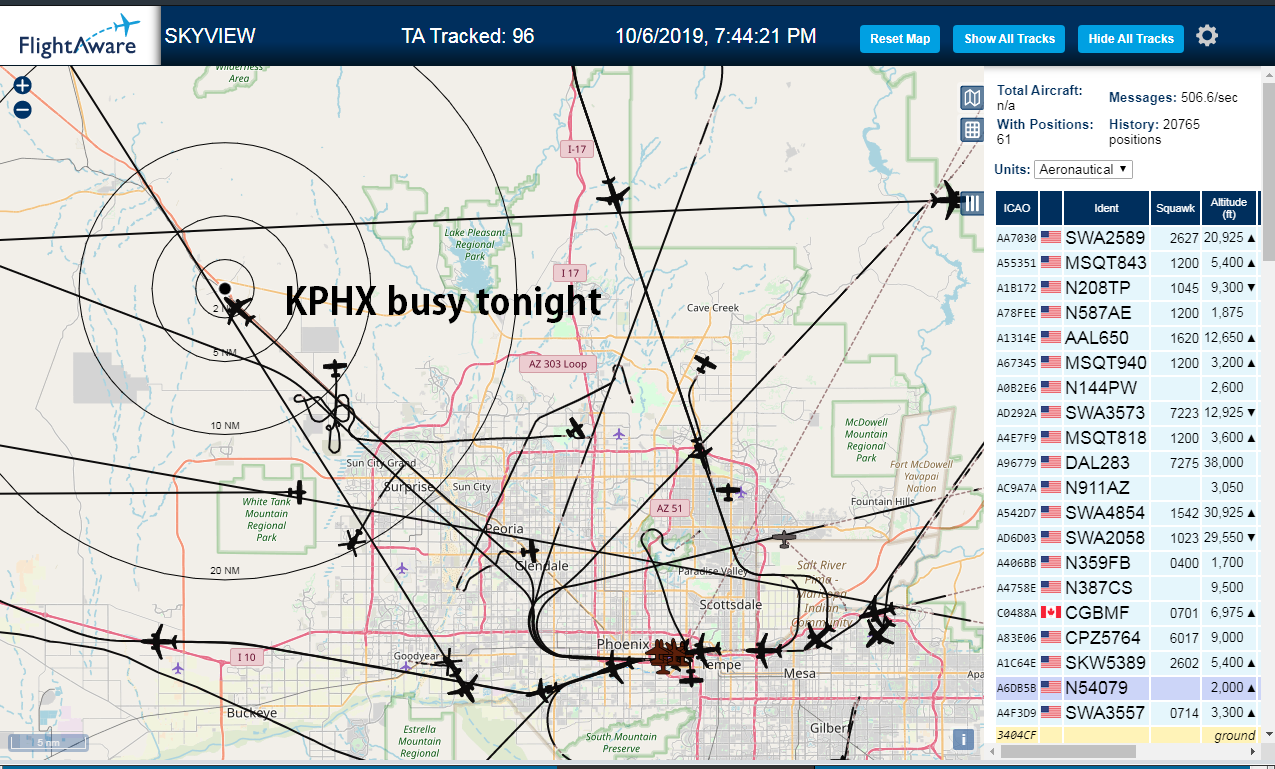Screen dimensions: 1275x769
Task: Click the History 20765 positions statistic
Action: (x=1154, y=131)
